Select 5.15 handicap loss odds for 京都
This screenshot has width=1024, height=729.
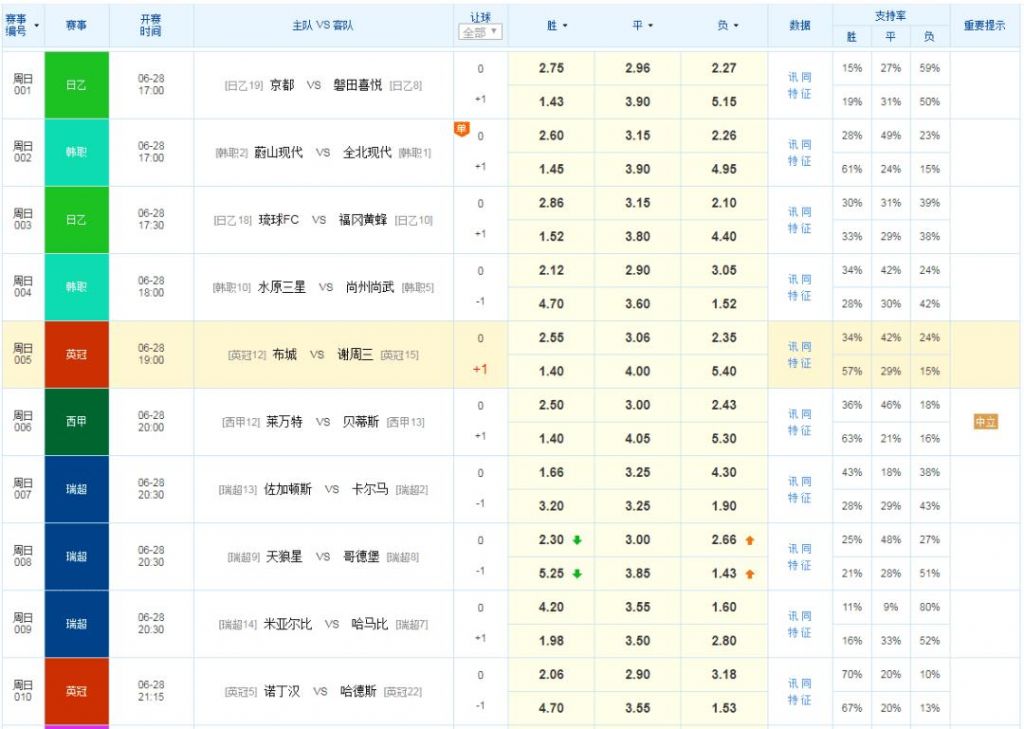tap(724, 102)
